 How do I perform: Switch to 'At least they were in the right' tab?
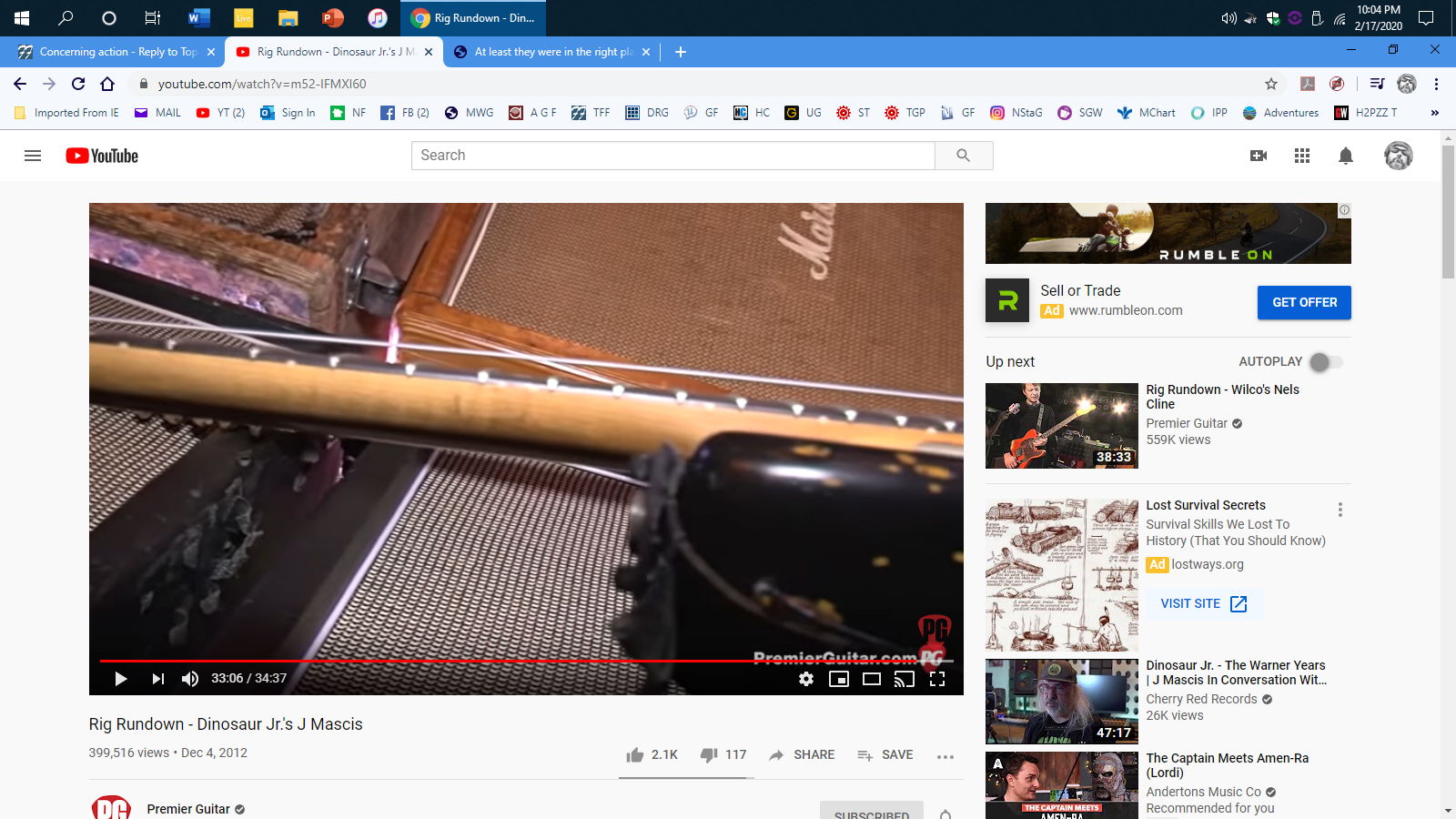coord(553,52)
